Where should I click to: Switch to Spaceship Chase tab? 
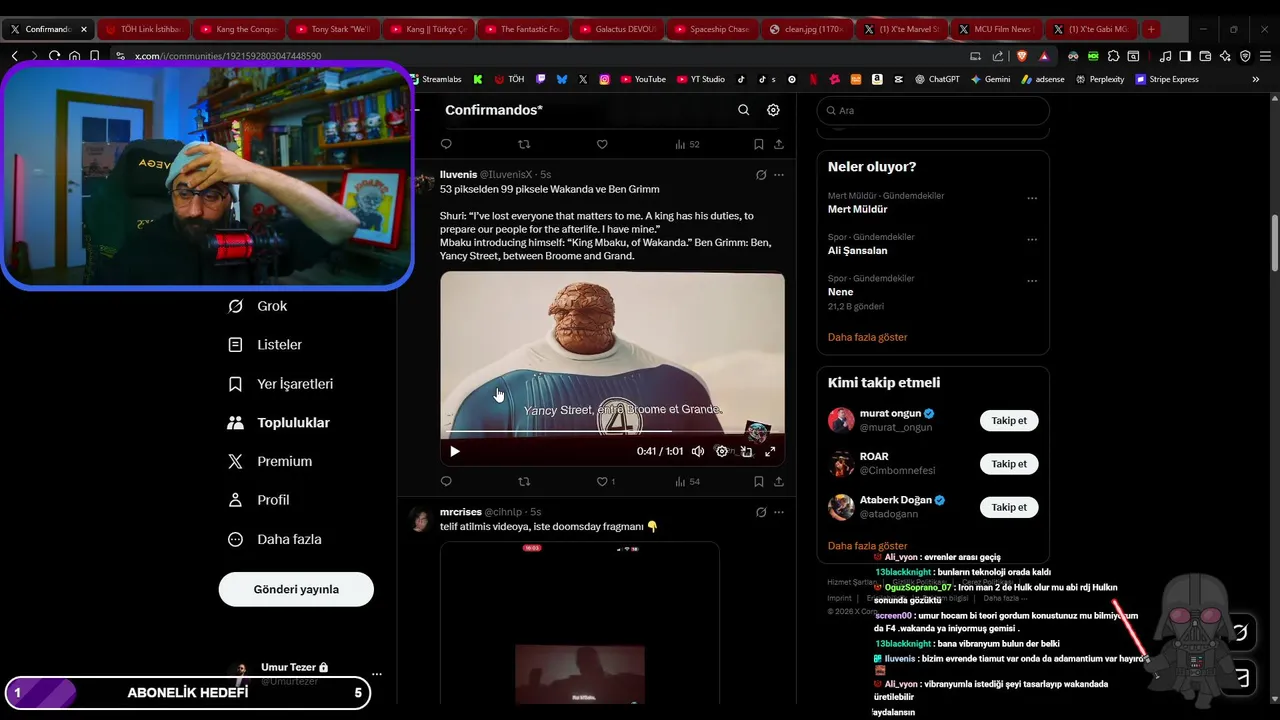coord(711,29)
